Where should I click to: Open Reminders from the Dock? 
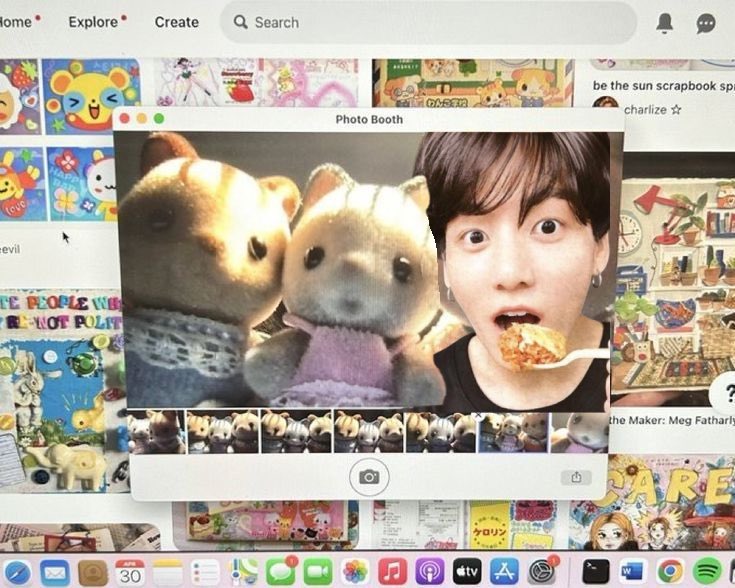[x=205, y=573]
